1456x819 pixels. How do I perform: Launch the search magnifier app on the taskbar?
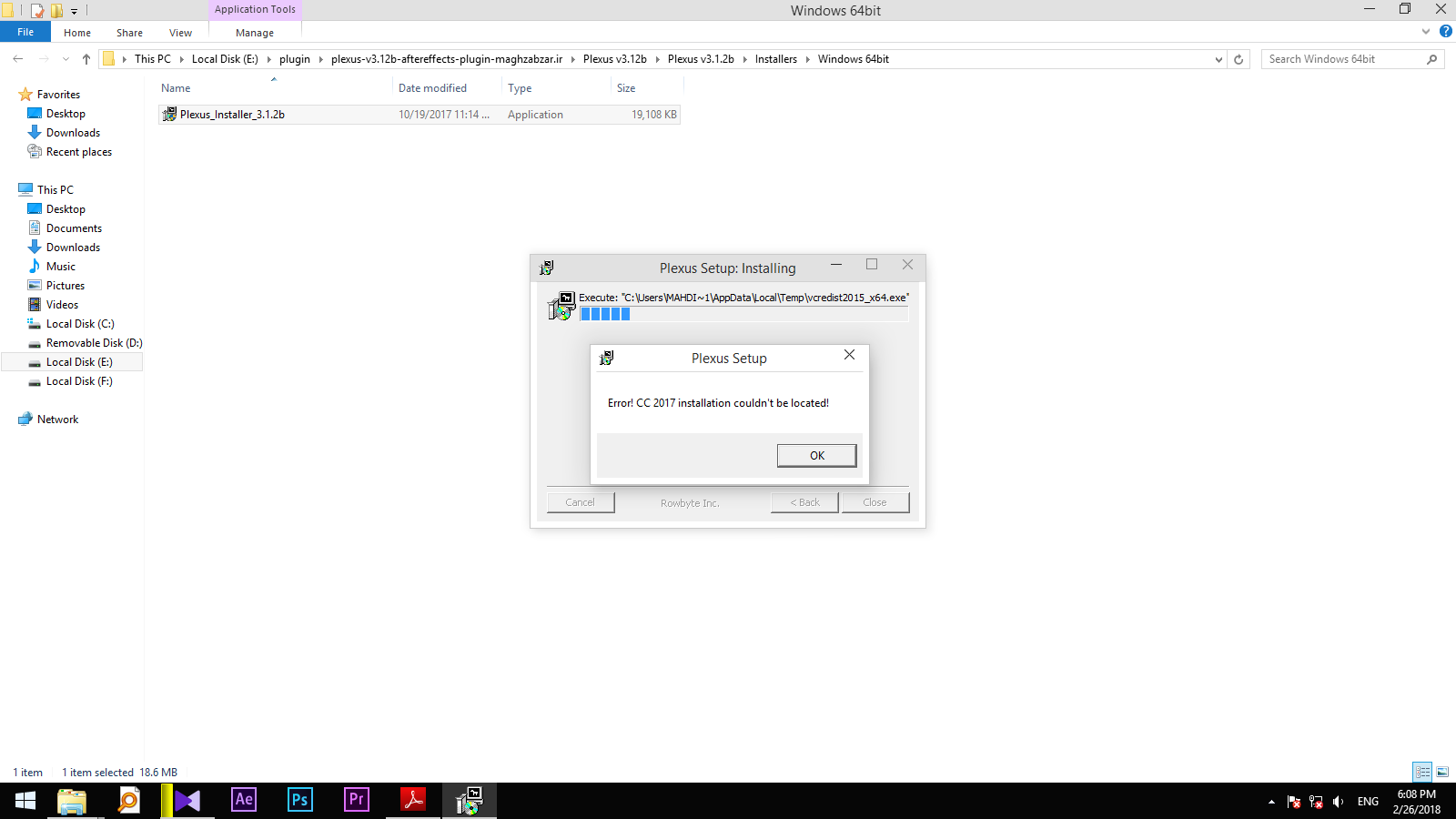[x=129, y=801]
